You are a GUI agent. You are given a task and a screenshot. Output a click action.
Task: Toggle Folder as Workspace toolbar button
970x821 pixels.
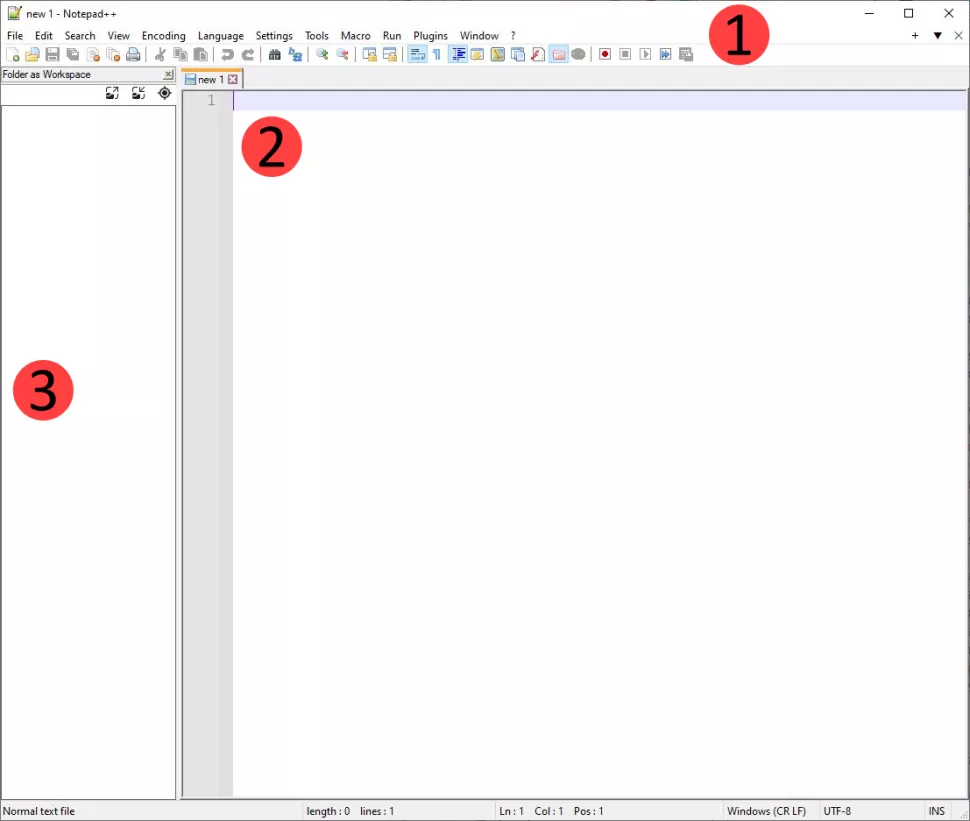[x=558, y=54]
